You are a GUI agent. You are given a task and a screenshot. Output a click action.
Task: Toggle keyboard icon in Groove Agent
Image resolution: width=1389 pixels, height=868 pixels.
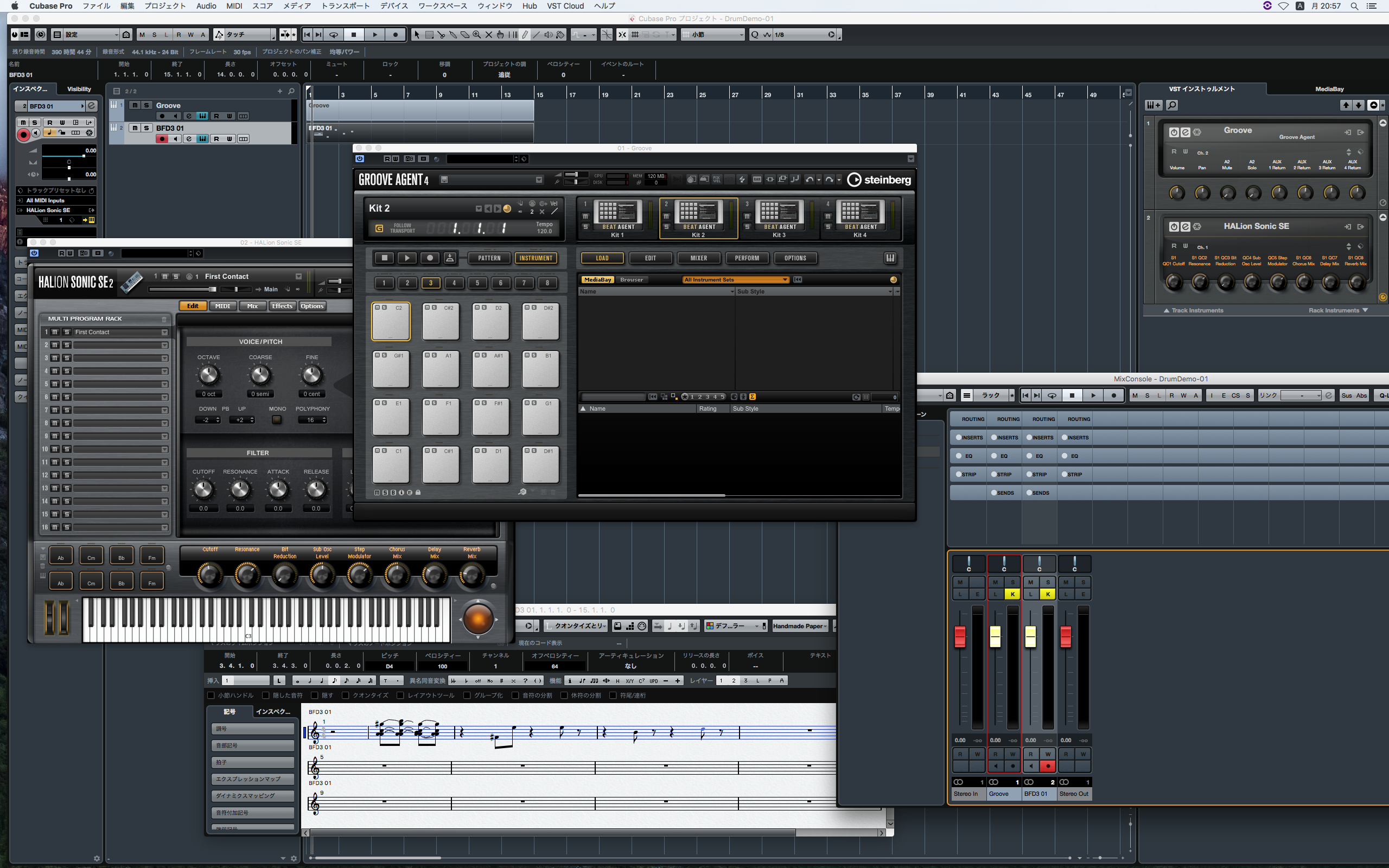[x=890, y=258]
